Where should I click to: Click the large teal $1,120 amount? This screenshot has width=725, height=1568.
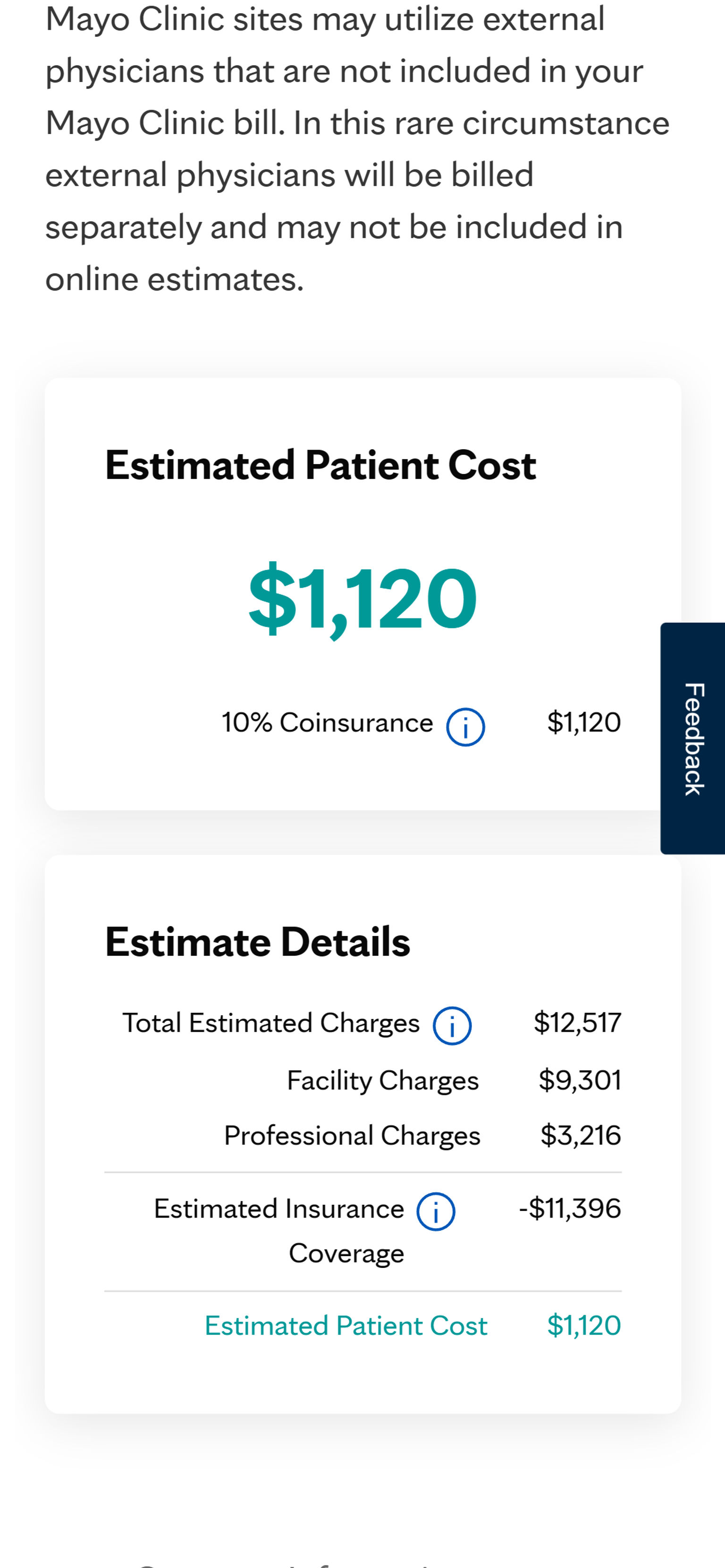click(x=362, y=599)
